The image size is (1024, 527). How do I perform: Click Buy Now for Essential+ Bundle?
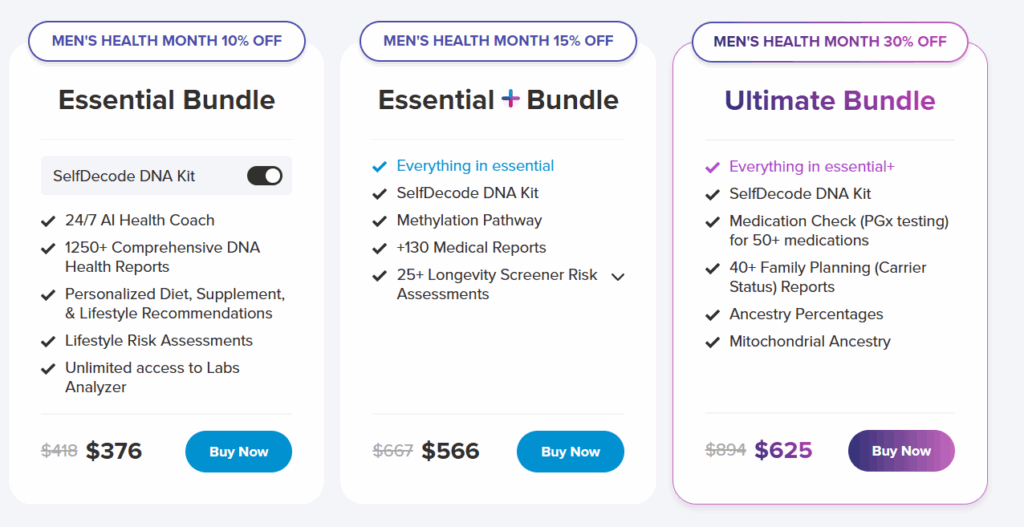pyautogui.click(x=570, y=452)
